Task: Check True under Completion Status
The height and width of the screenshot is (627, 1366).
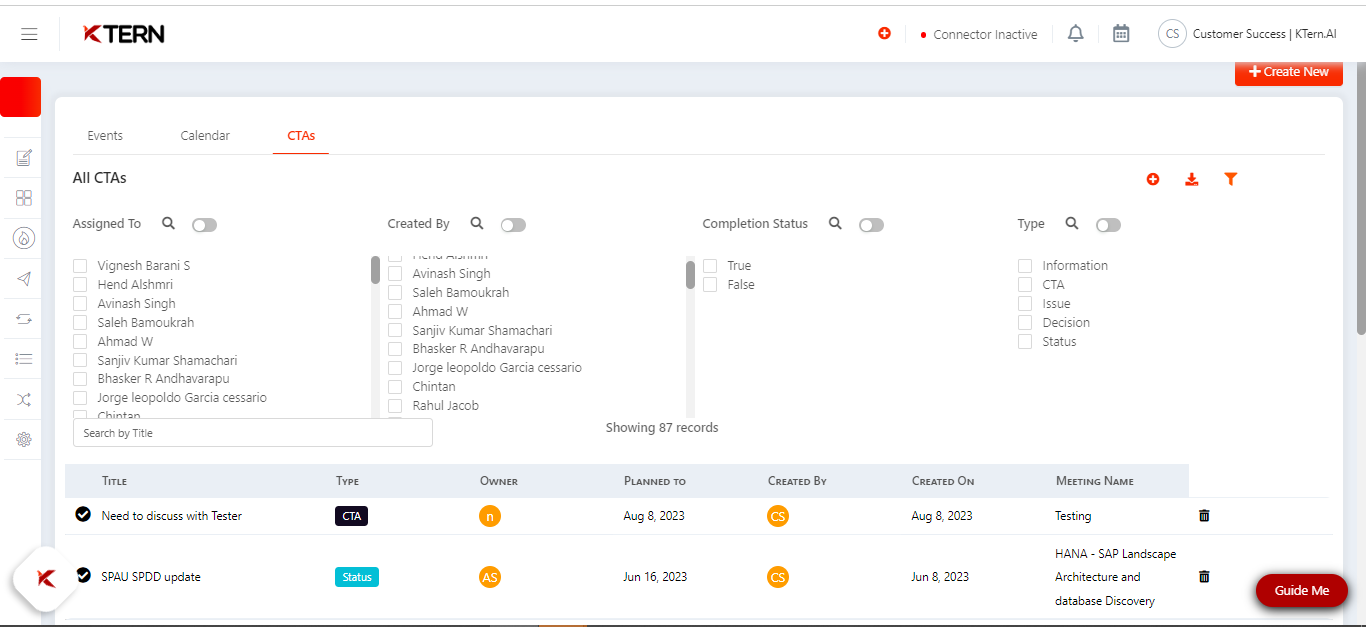Action: [x=710, y=266]
